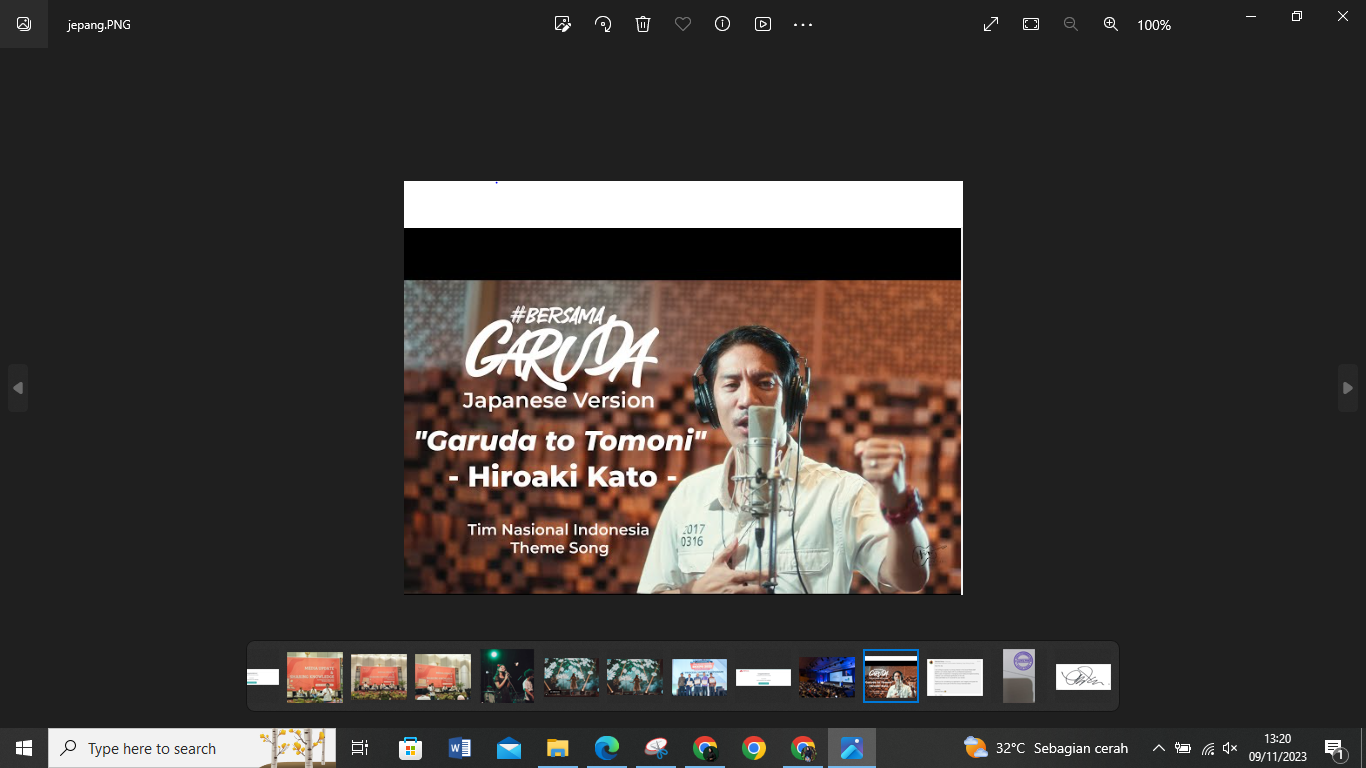Select the singer on stage thumbnail
The height and width of the screenshot is (768, 1366).
(507, 676)
